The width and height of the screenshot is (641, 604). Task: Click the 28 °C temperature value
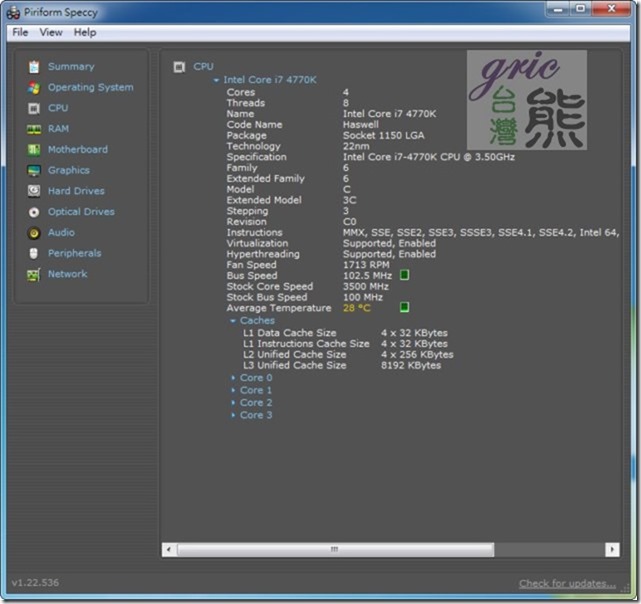(x=357, y=308)
